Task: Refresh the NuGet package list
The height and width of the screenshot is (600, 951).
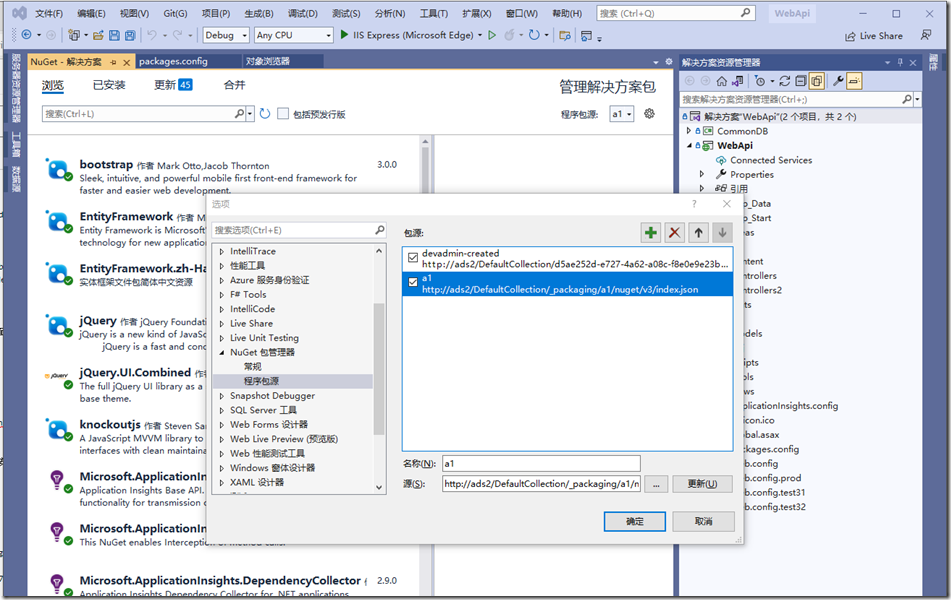Action: click(x=264, y=113)
